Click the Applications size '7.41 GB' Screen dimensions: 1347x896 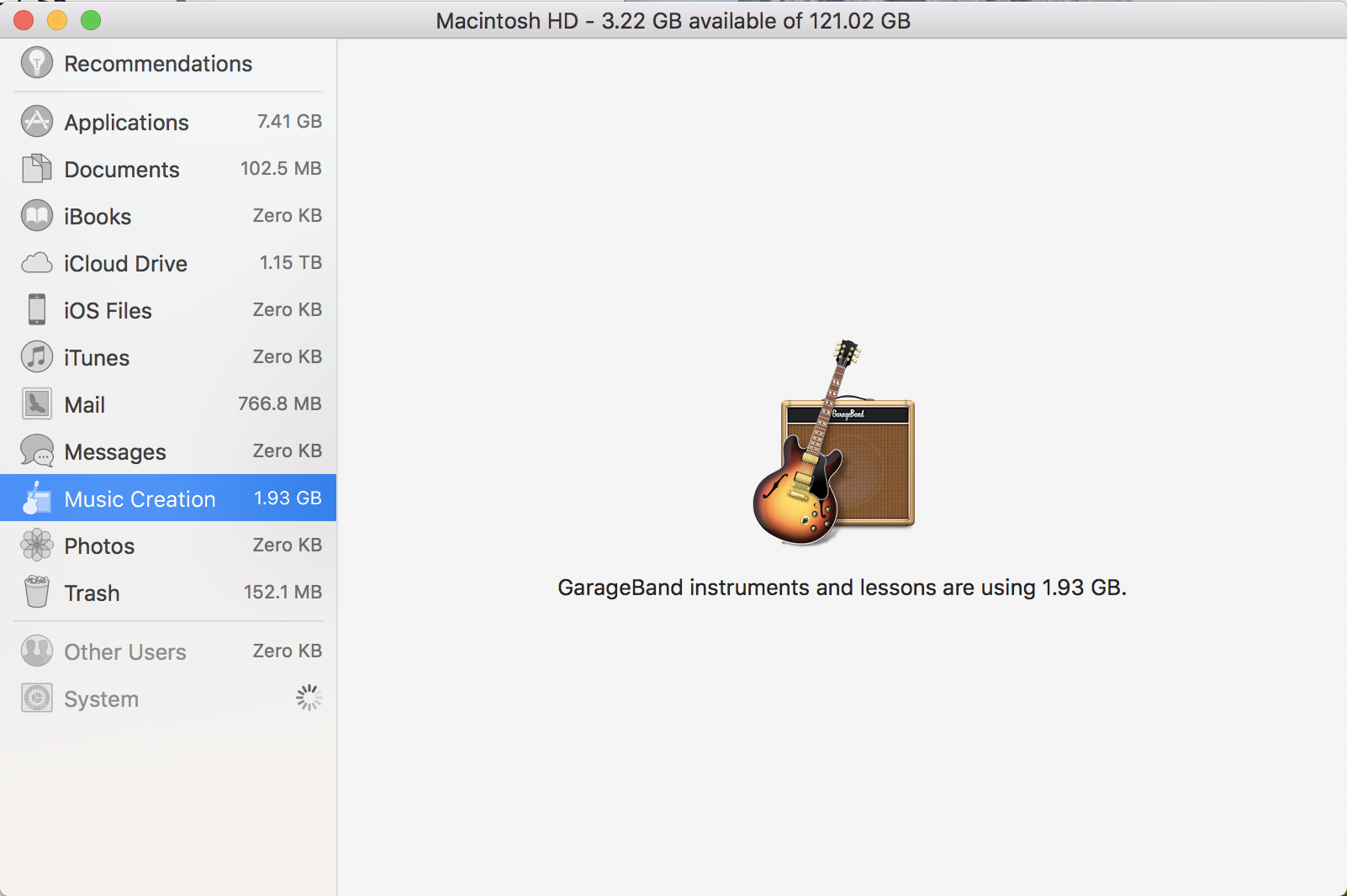(289, 121)
